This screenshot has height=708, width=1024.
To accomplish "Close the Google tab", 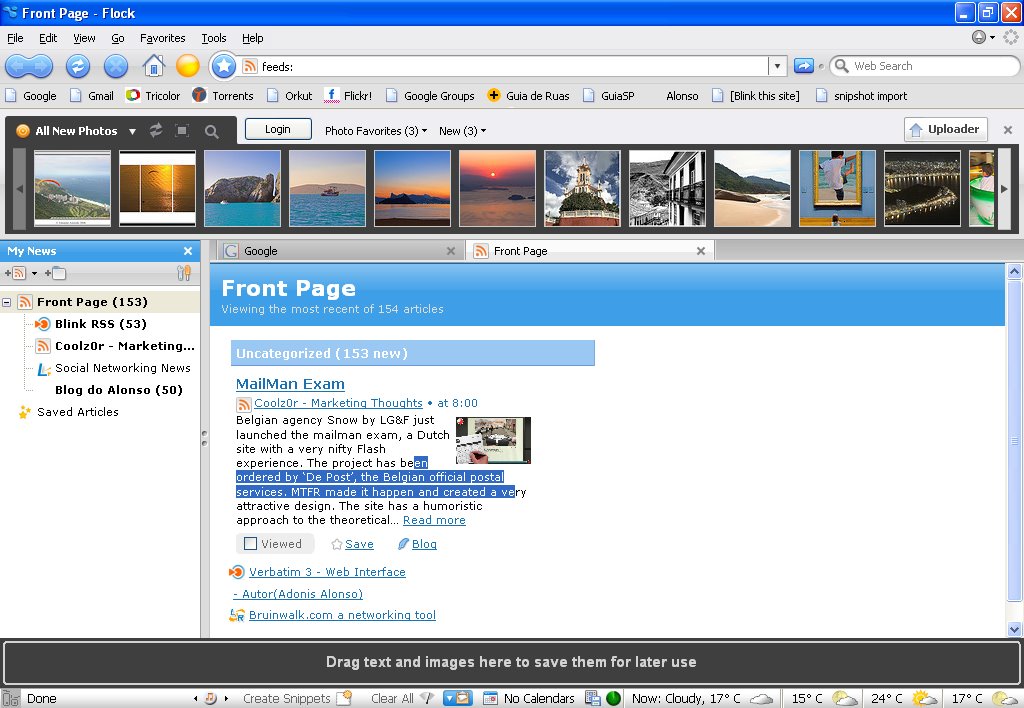I will pos(451,251).
